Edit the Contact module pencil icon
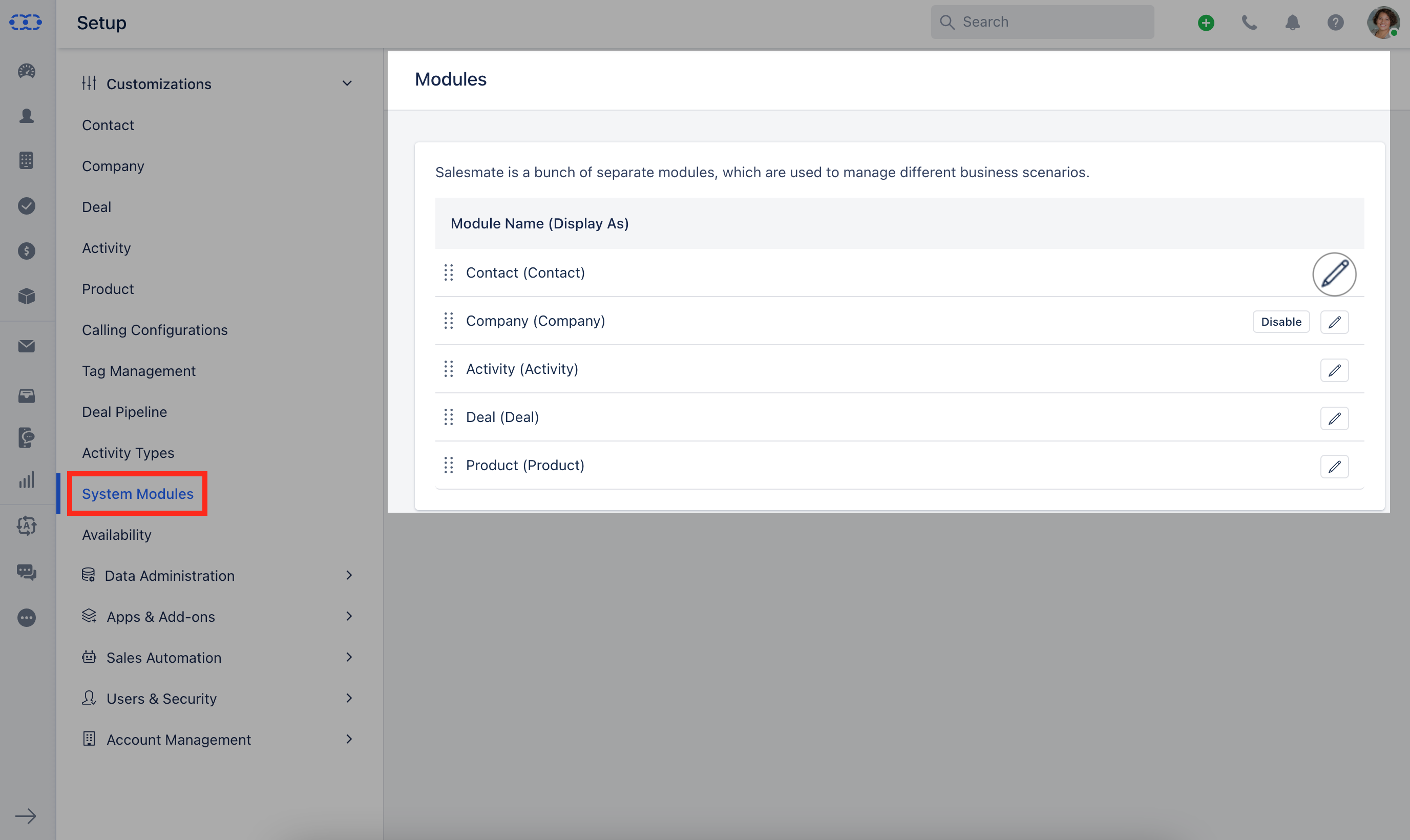Screen dimensions: 1410x840 point(1334,274)
